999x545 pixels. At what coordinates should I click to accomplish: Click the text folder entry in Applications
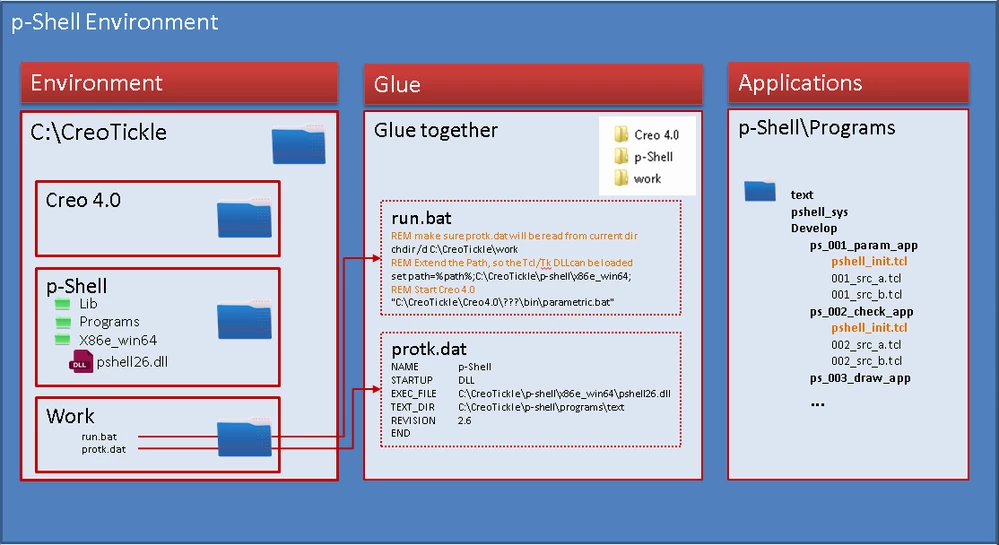(x=801, y=195)
